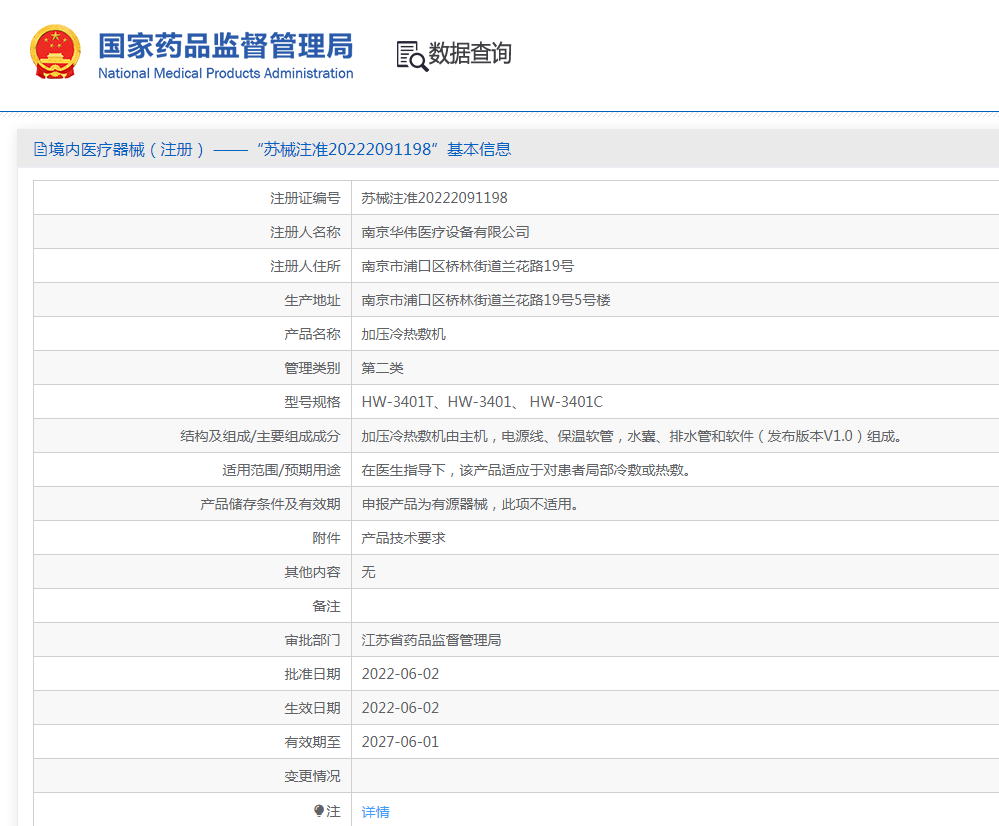This screenshot has height=826, width=999.
Task: Click address 南京市浦口区桥林街道兰花路19号
Action: point(467,266)
